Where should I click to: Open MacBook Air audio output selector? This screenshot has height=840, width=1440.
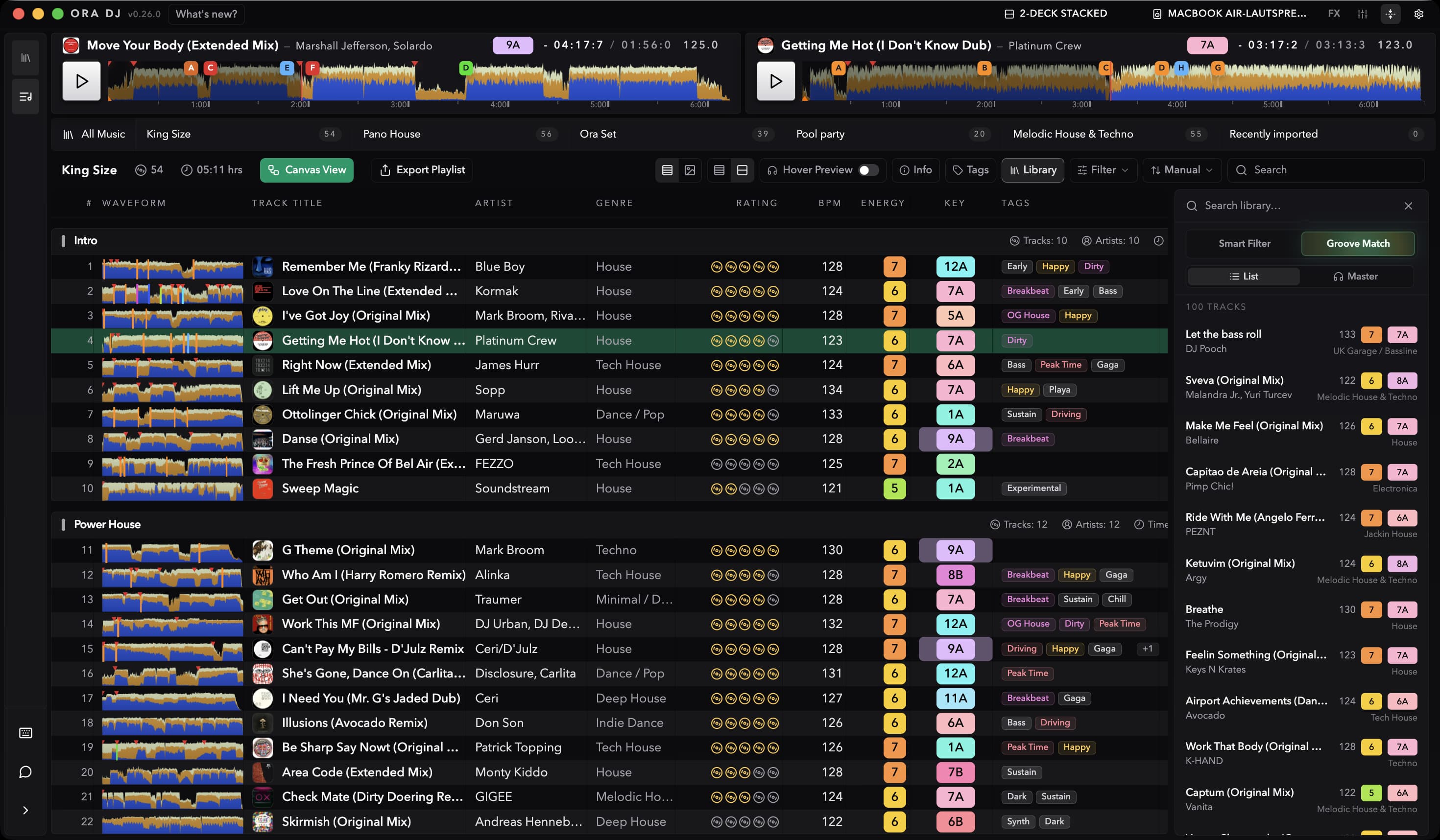[1229, 13]
